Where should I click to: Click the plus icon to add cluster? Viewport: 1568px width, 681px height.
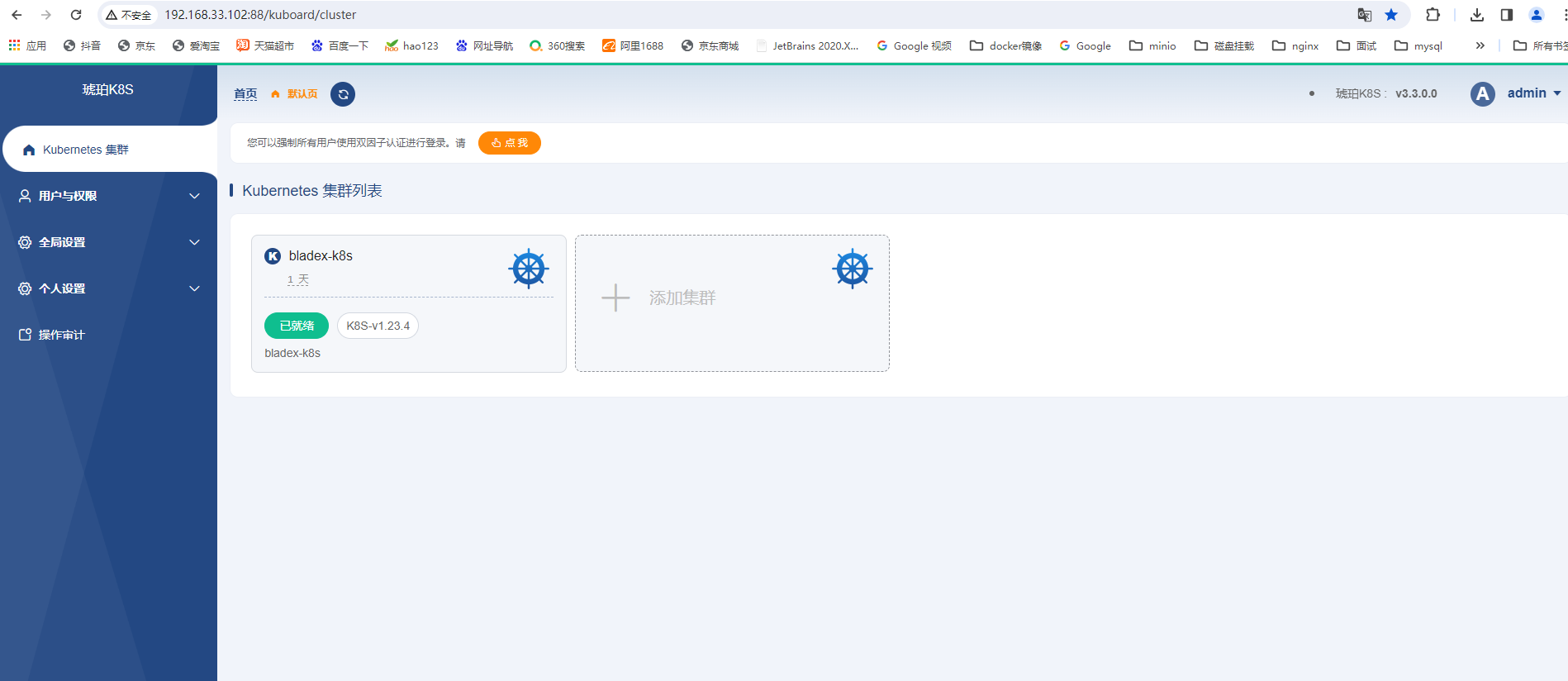tap(615, 298)
